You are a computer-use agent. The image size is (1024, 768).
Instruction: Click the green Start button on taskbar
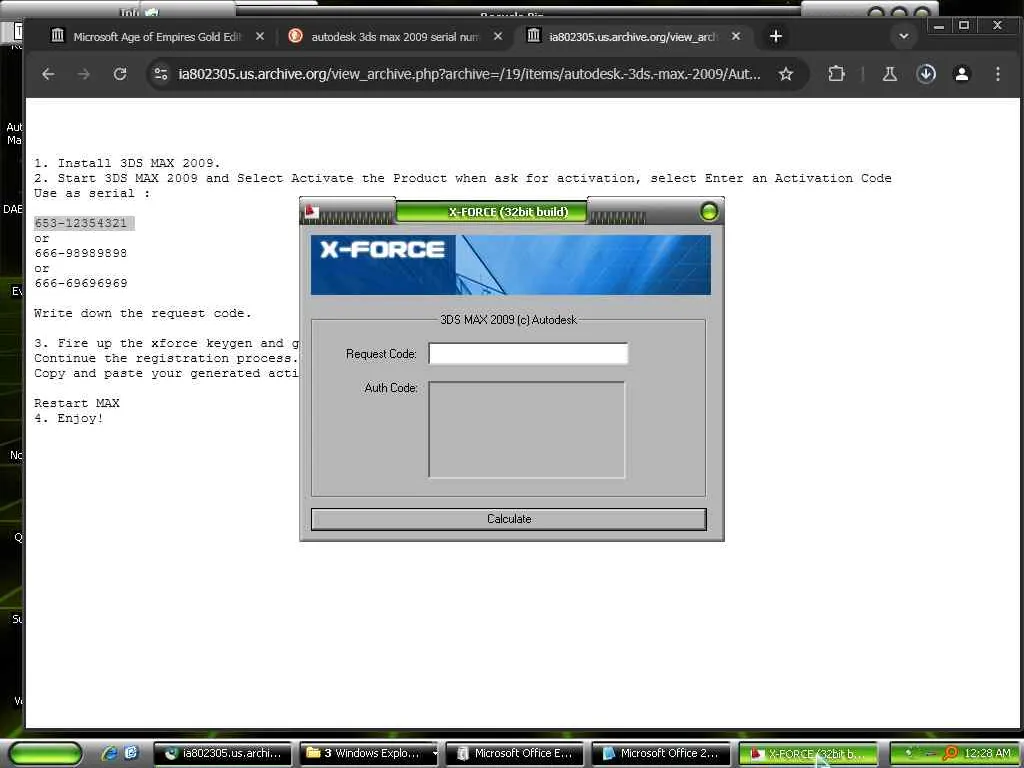coord(46,753)
